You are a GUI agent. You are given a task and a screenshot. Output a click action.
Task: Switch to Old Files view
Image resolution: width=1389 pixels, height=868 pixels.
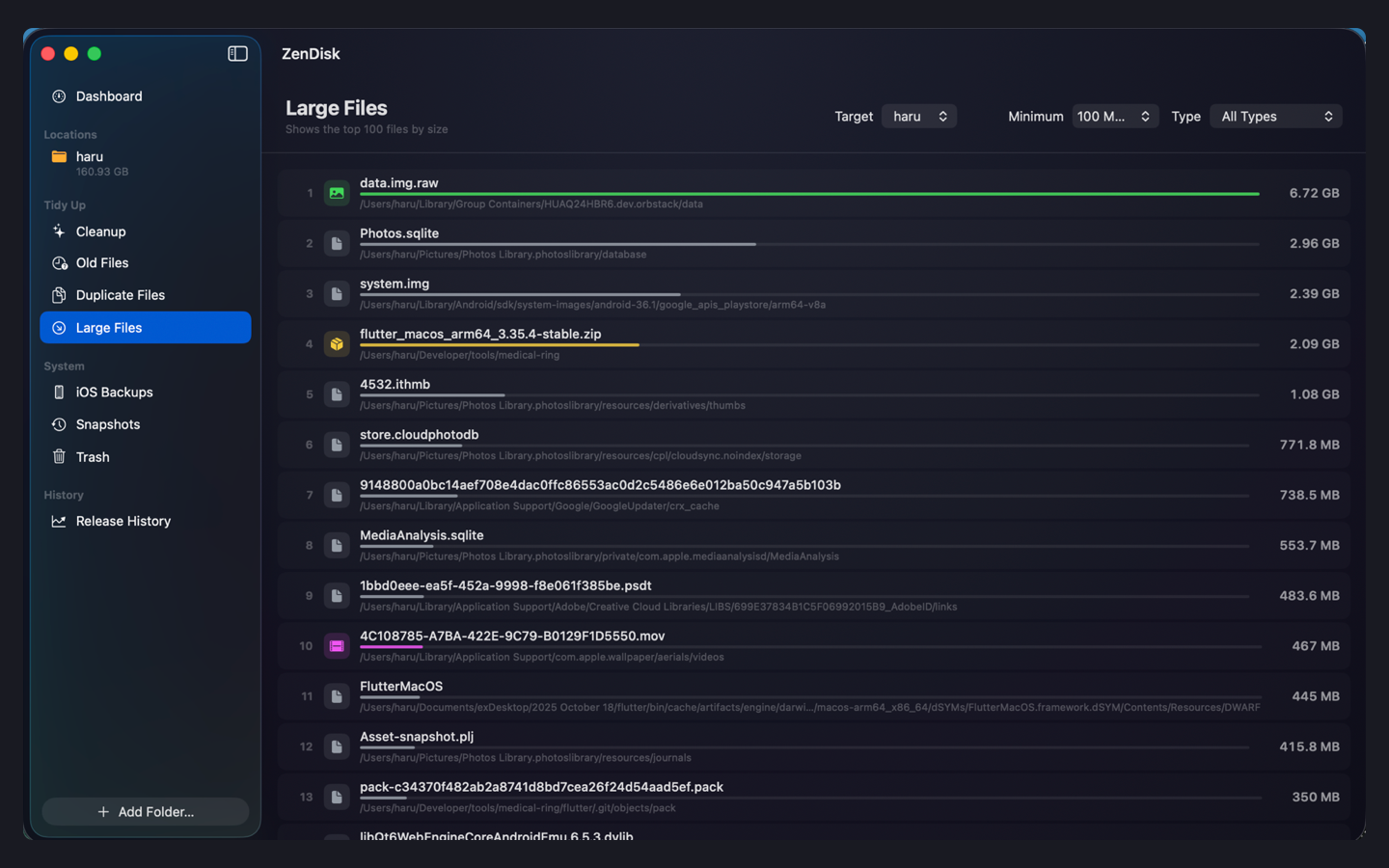146,263
